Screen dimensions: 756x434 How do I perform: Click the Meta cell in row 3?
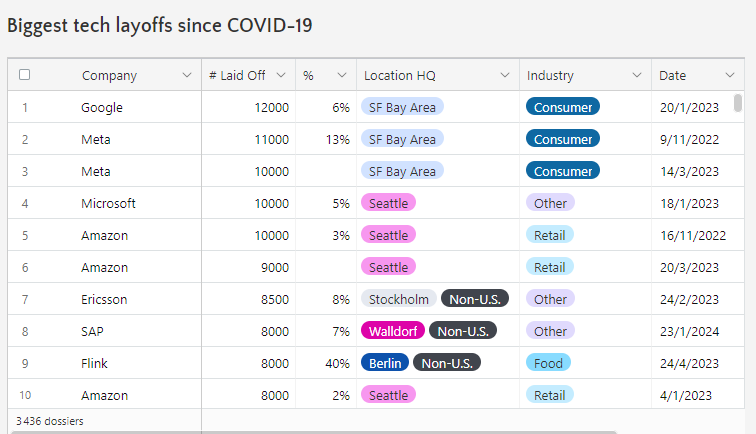click(95, 172)
